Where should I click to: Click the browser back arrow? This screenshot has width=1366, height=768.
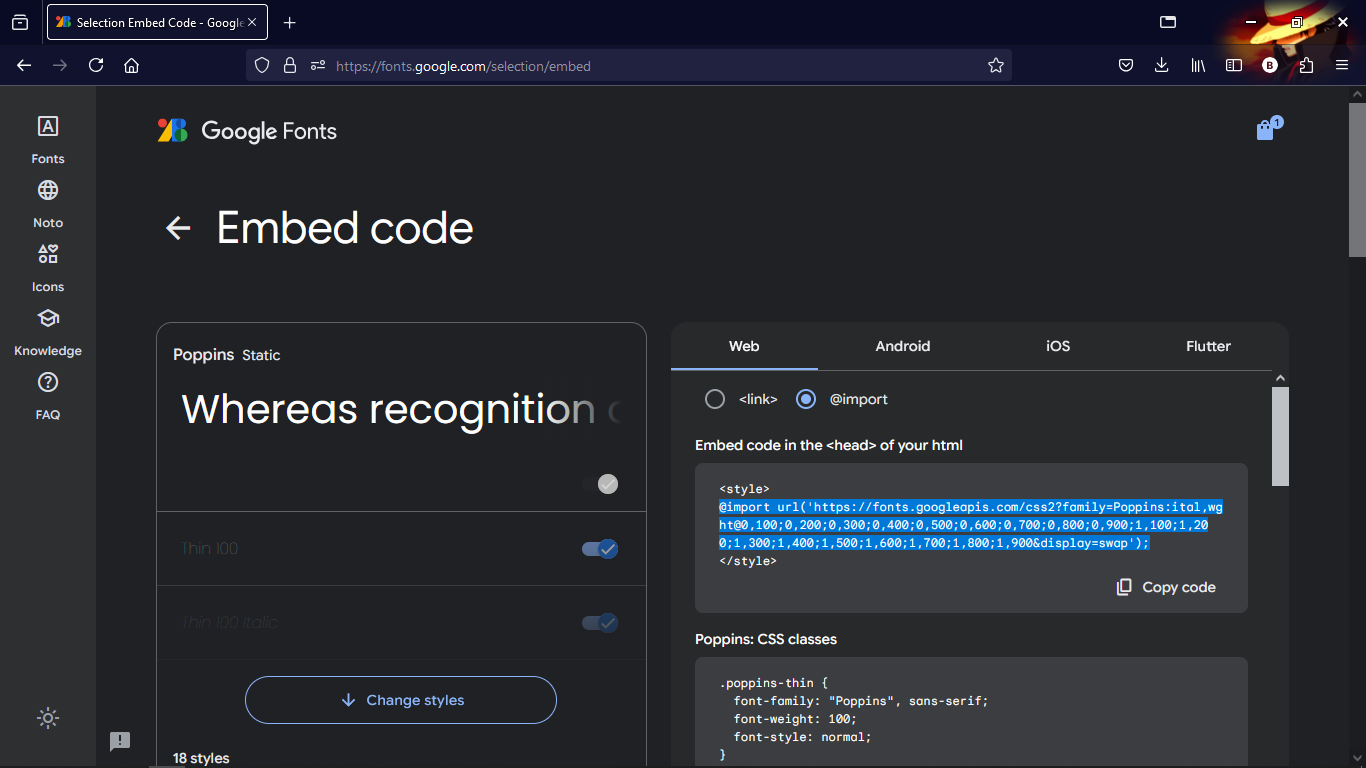pos(24,65)
